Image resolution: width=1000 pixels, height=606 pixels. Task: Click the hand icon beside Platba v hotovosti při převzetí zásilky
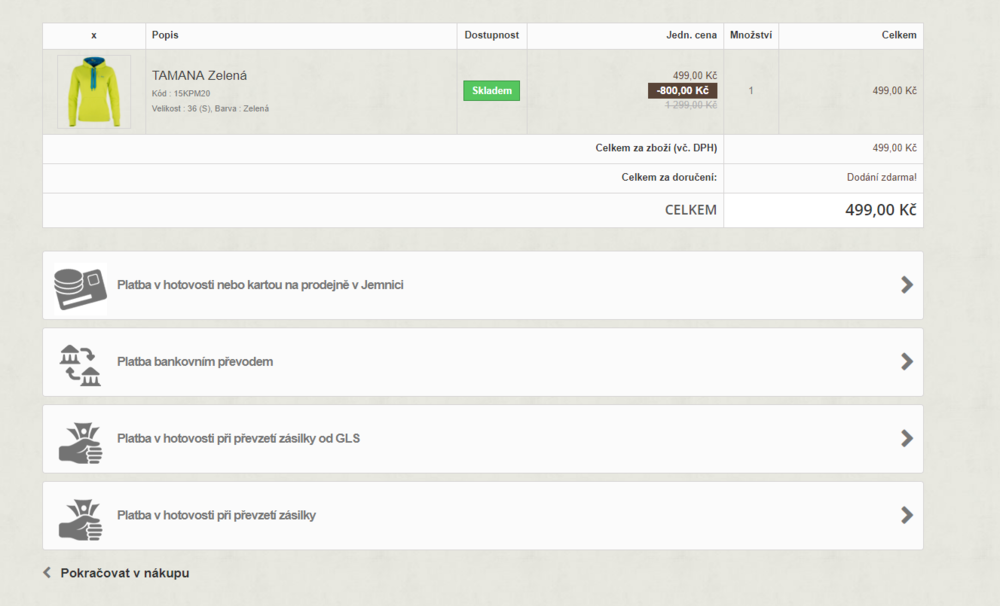pyautogui.click(x=80, y=519)
